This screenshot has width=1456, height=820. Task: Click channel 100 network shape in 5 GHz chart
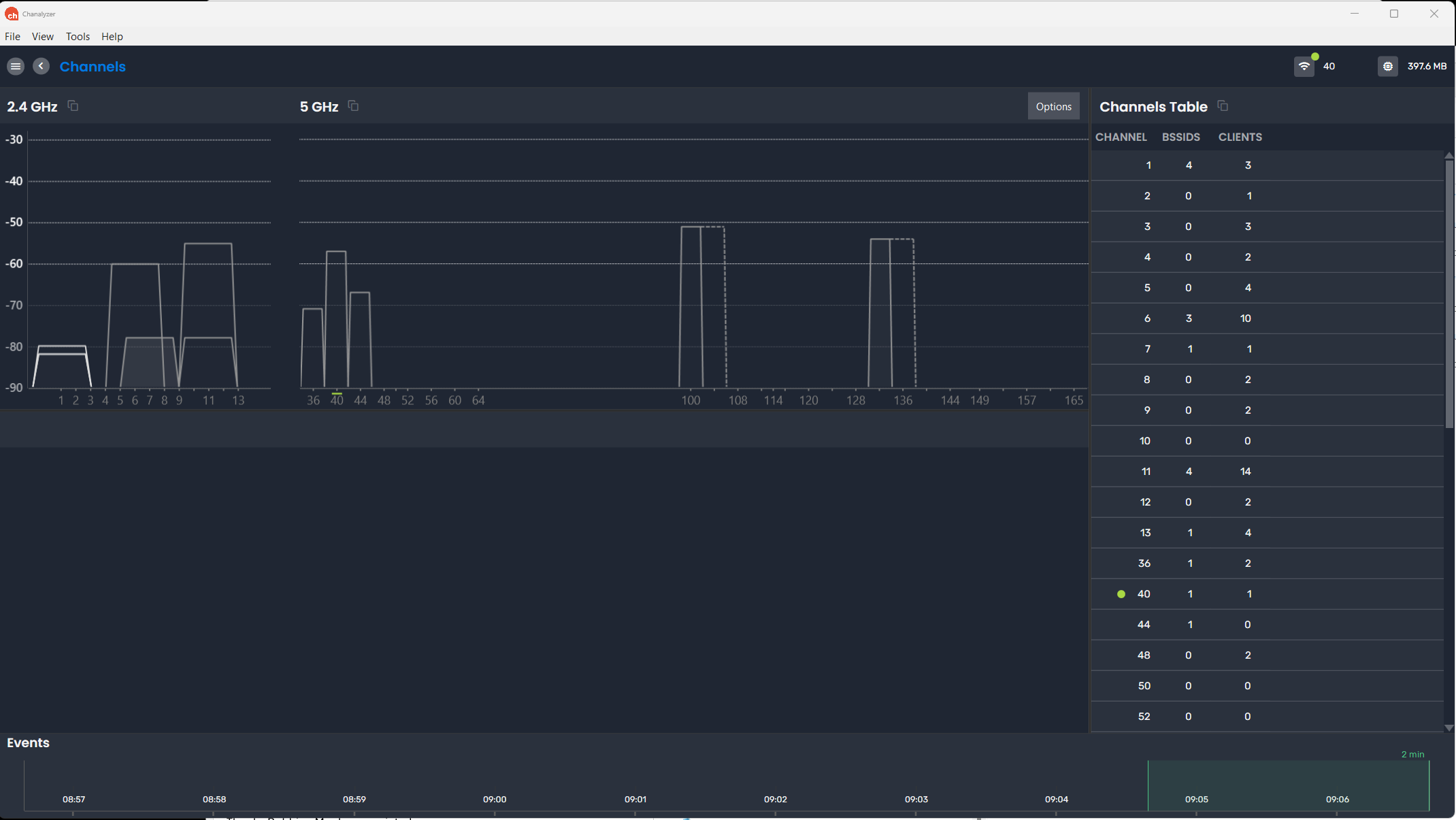click(691, 306)
